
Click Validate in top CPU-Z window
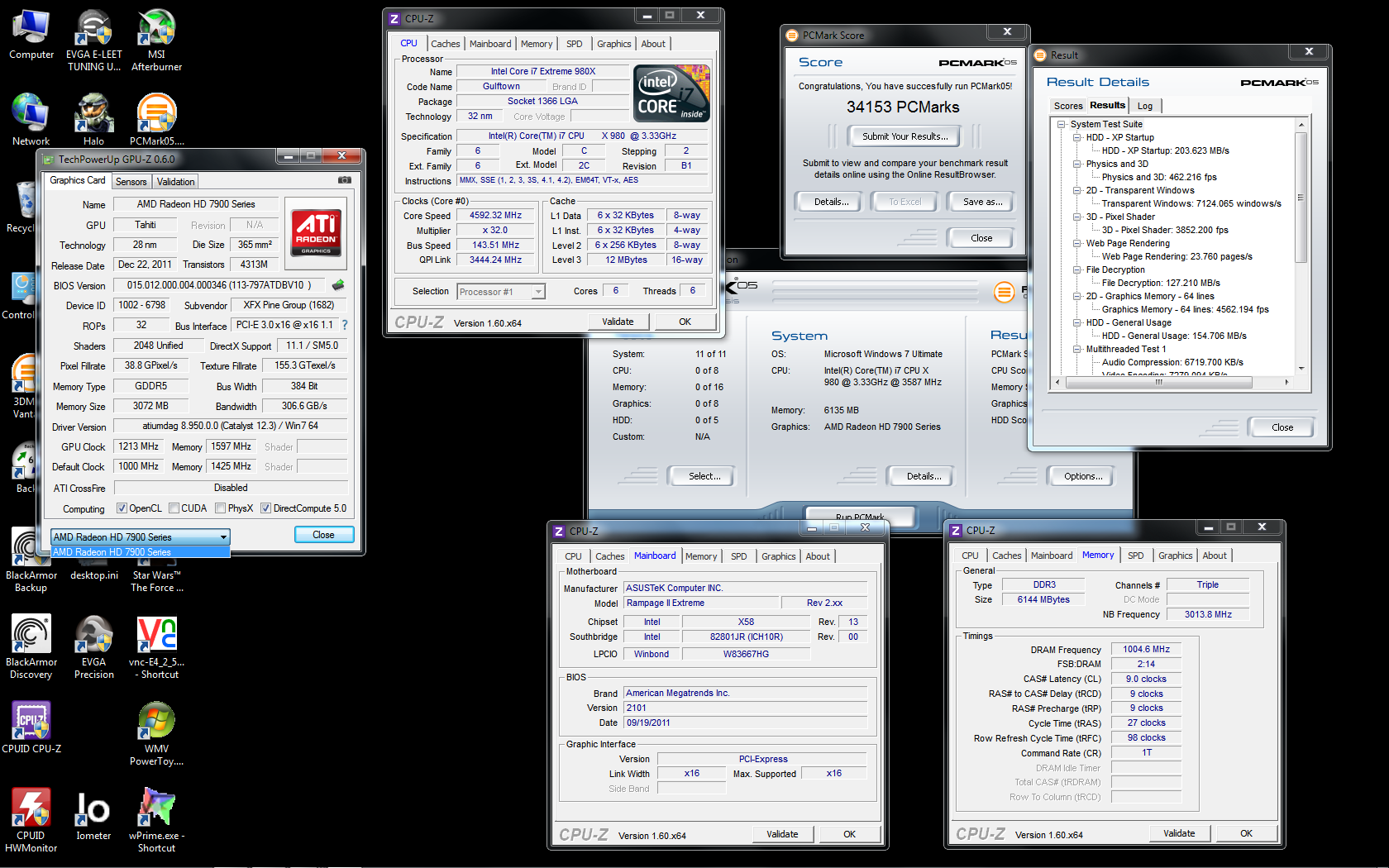click(618, 322)
